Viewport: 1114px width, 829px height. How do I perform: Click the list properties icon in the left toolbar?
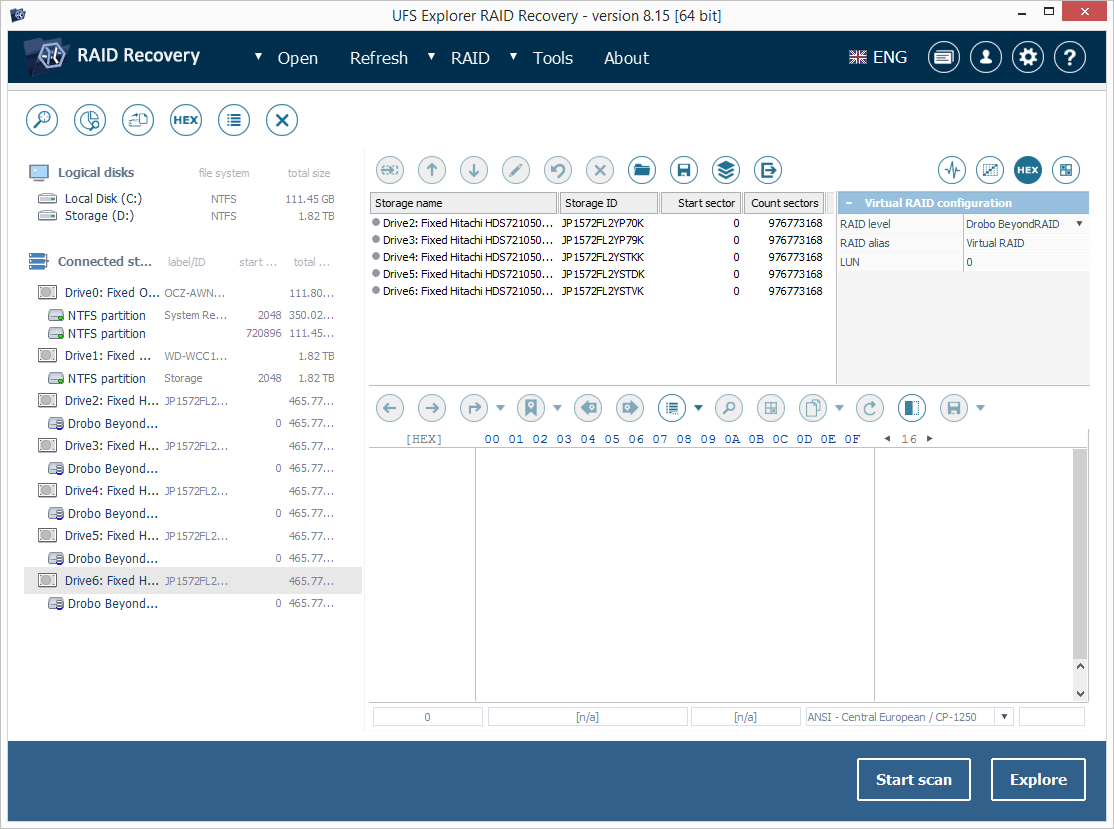coord(234,120)
